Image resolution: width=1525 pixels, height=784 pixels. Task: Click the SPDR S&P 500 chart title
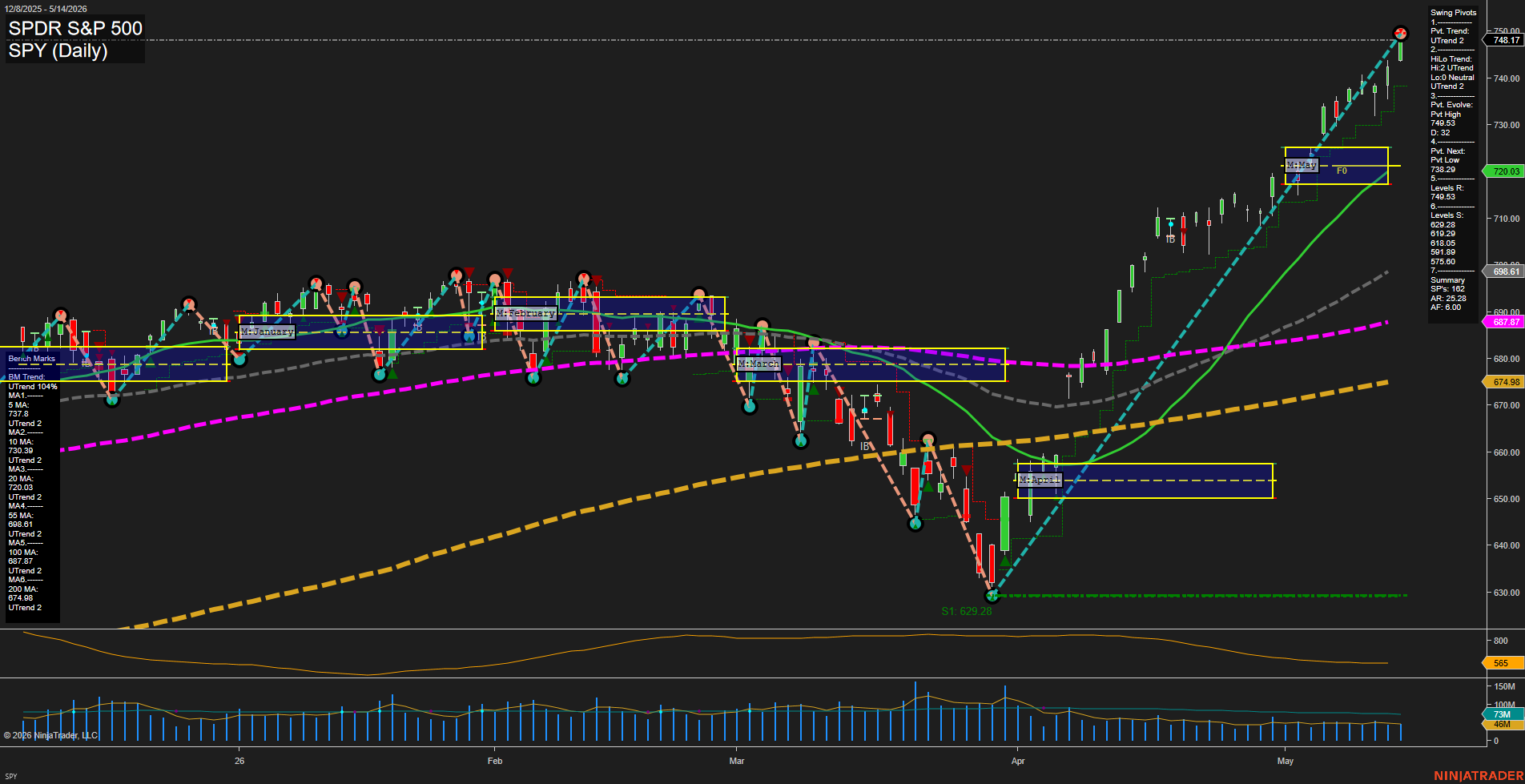75,29
